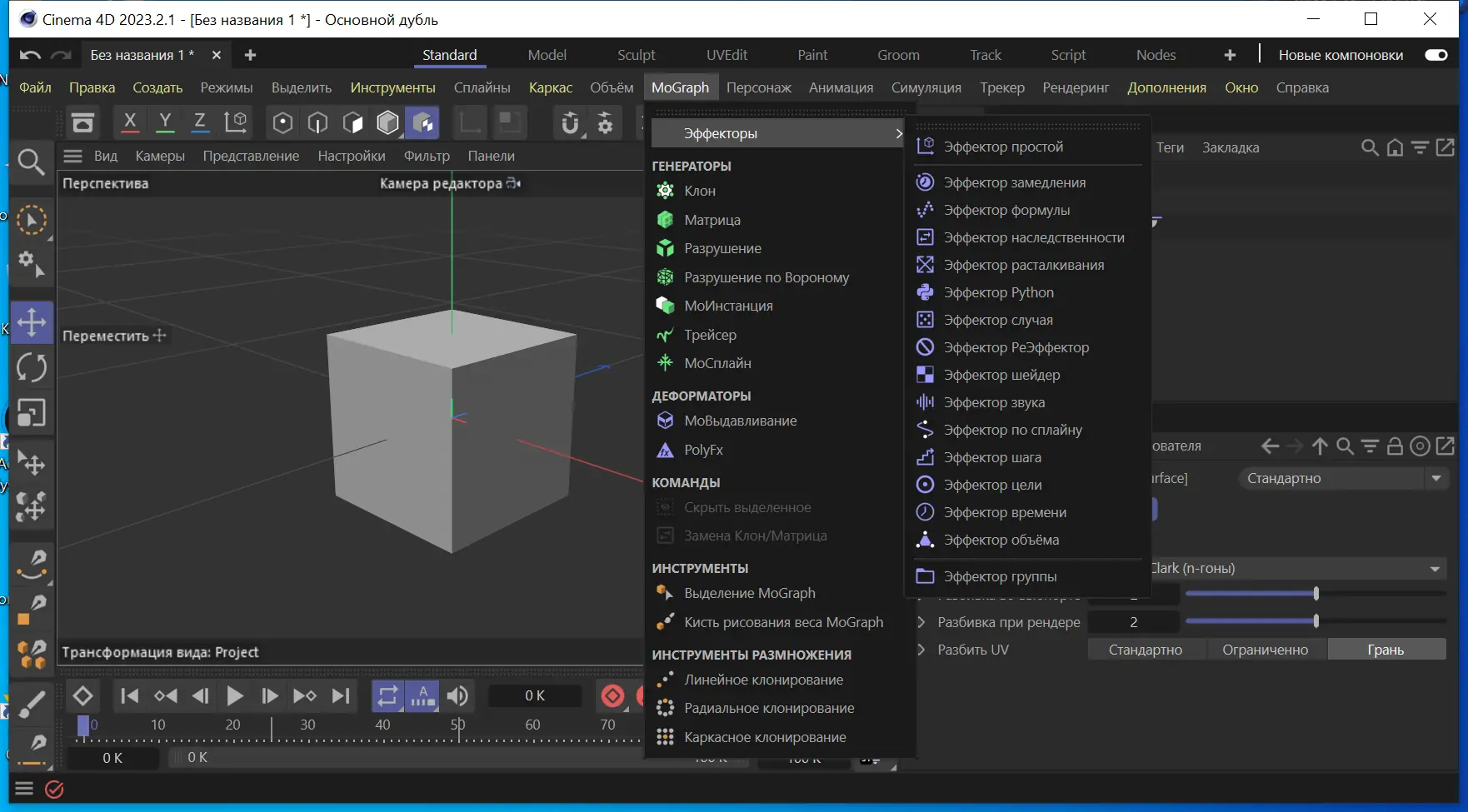Toggle the Новые компоновки switch
This screenshot has width=1468, height=812.
coord(1436,55)
